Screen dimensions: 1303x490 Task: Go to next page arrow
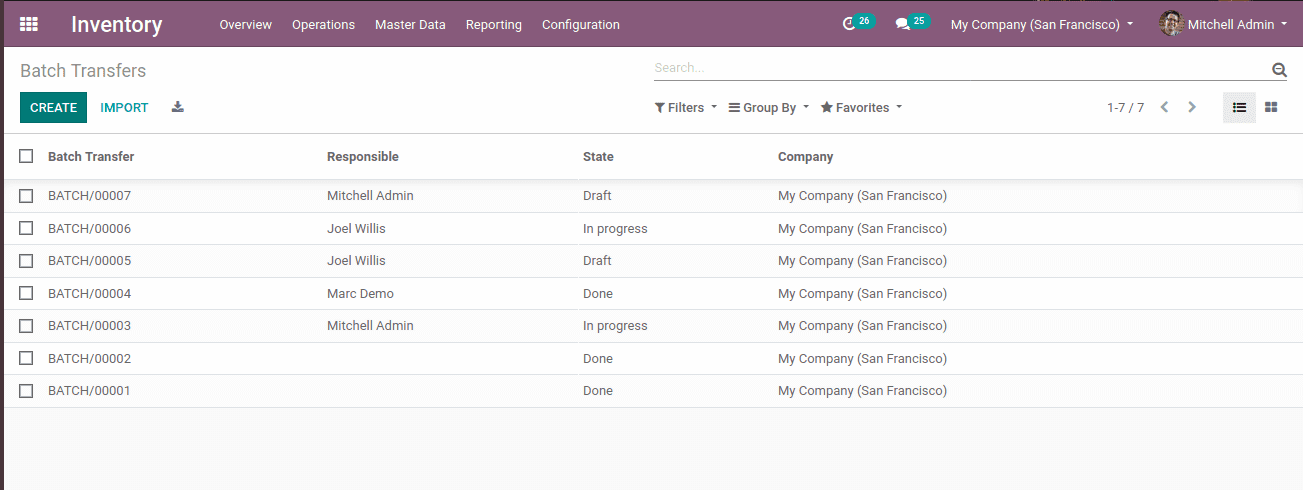[1192, 107]
